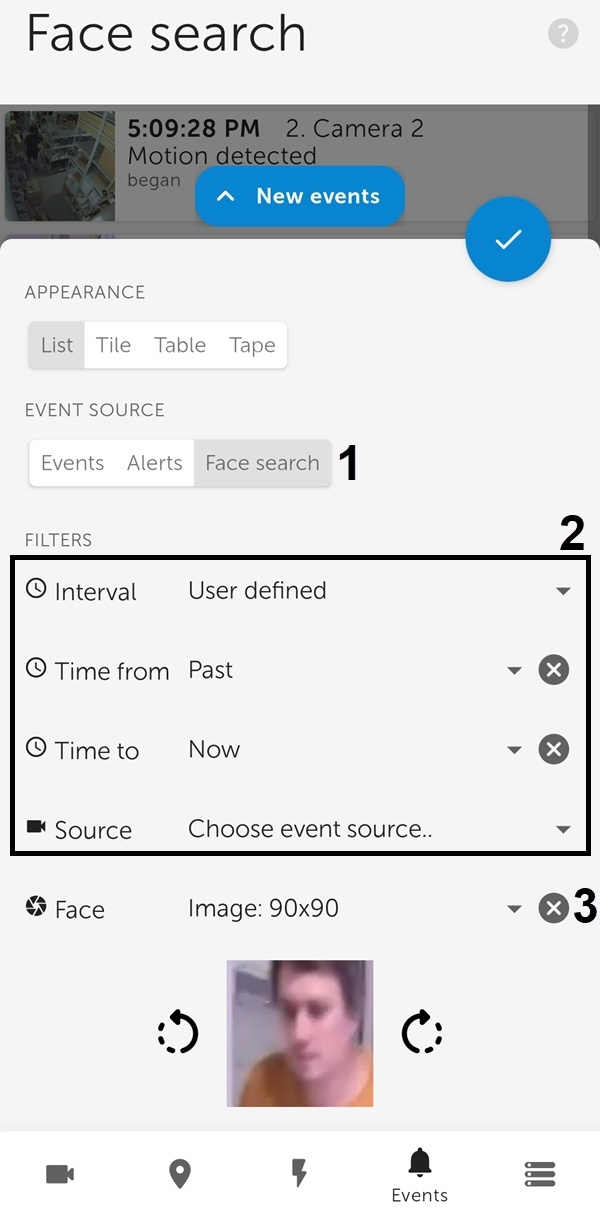Switch appearance to Table
The width and height of the screenshot is (600, 1217).
(x=180, y=345)
